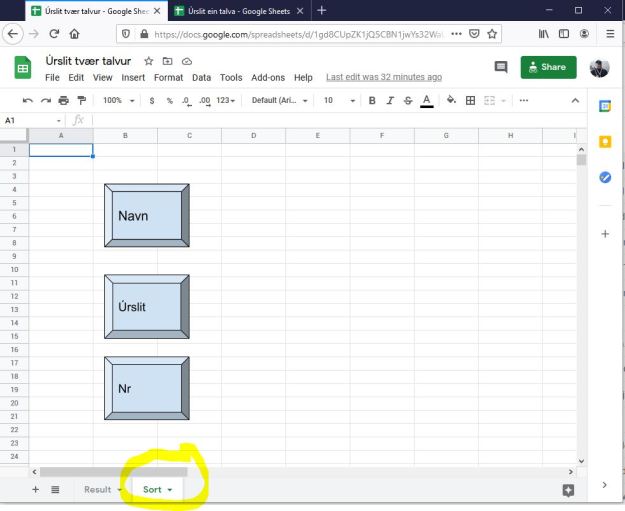The height and width of the screenshot is (511, 625).
Task: Star this spreadsheet document
Action: (149, 61)
